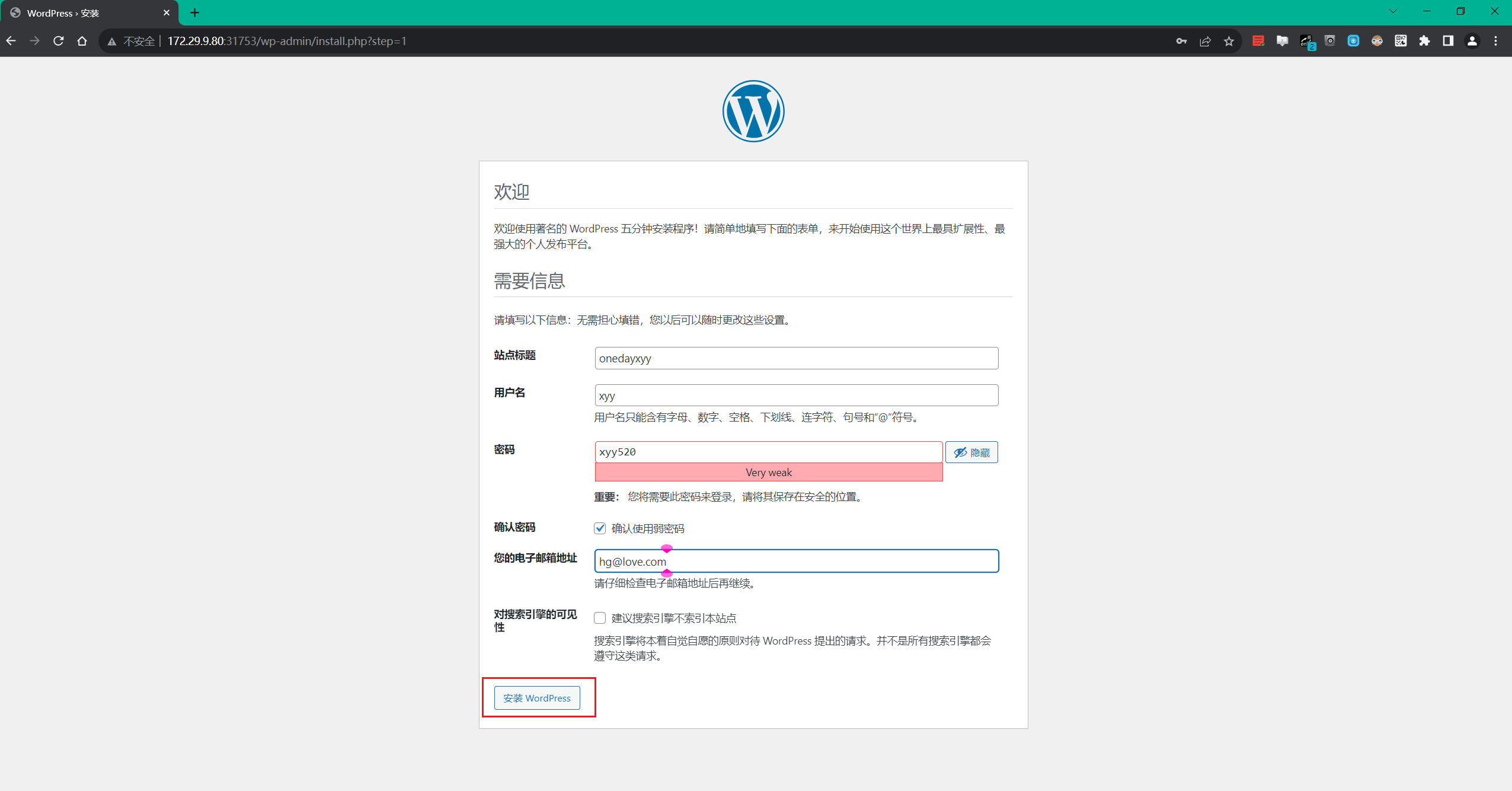Screen dimensions: 1512x791
Task: Click the 欢迎 heading
Action: tap(512, 192)
